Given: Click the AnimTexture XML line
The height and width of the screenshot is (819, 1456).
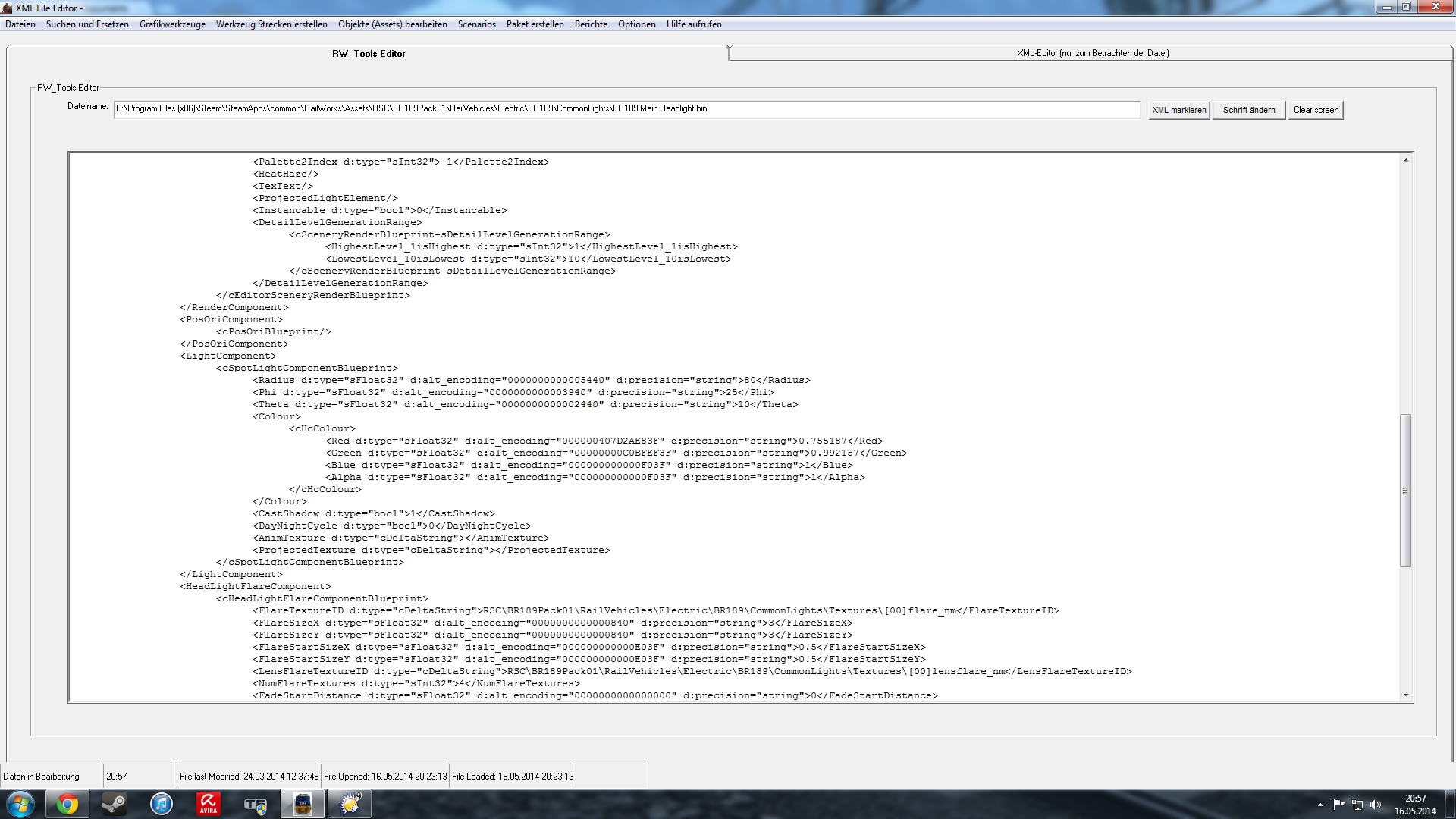Looking at the screenshot, I should pos(401,538).
